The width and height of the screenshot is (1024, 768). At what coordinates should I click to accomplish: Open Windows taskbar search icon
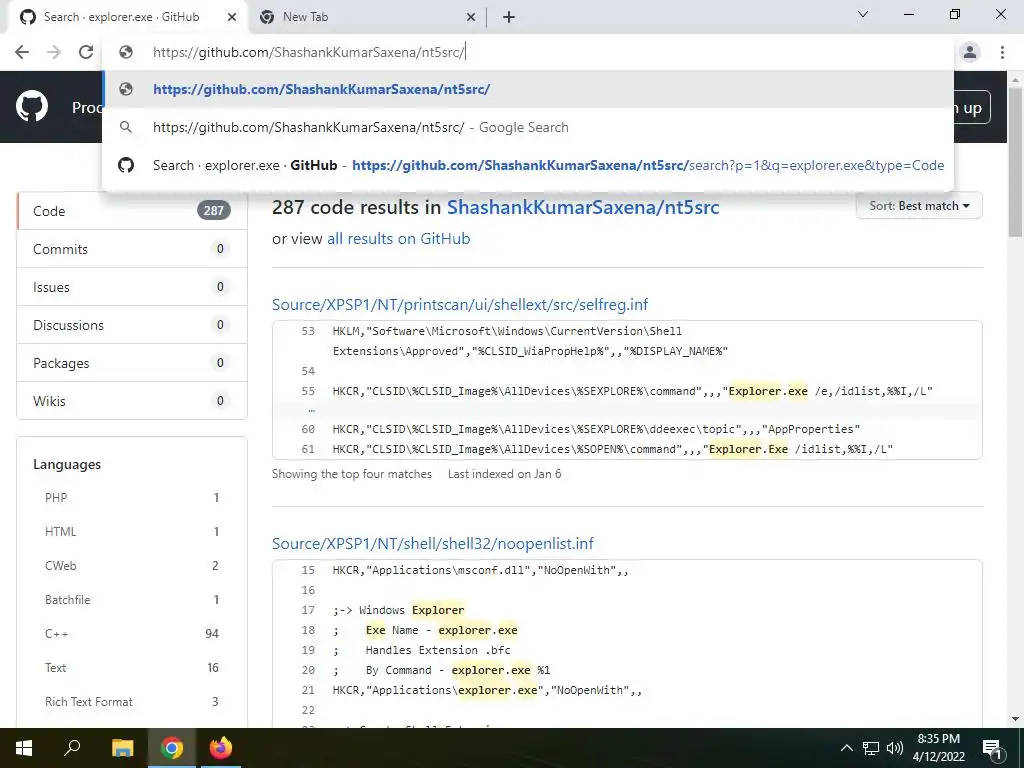(x=72, y=748)
